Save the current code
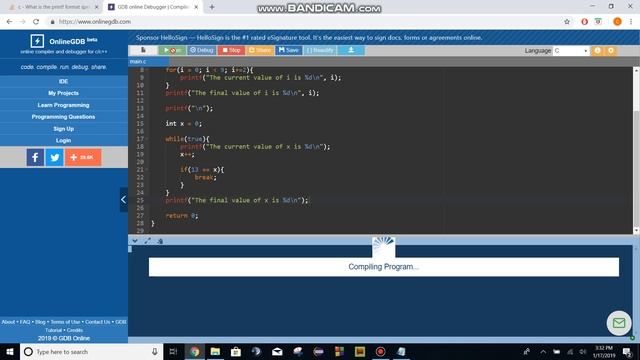Image resolution: width=640 pixels, height=360 pixels. tap(289, 50)
